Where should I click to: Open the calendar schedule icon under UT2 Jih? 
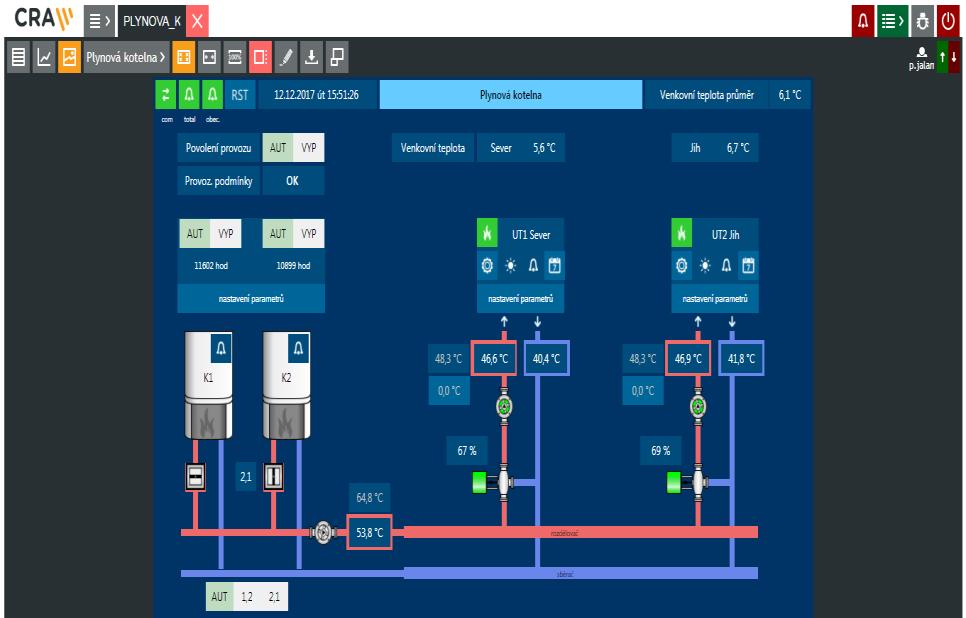tap(749, 266)
